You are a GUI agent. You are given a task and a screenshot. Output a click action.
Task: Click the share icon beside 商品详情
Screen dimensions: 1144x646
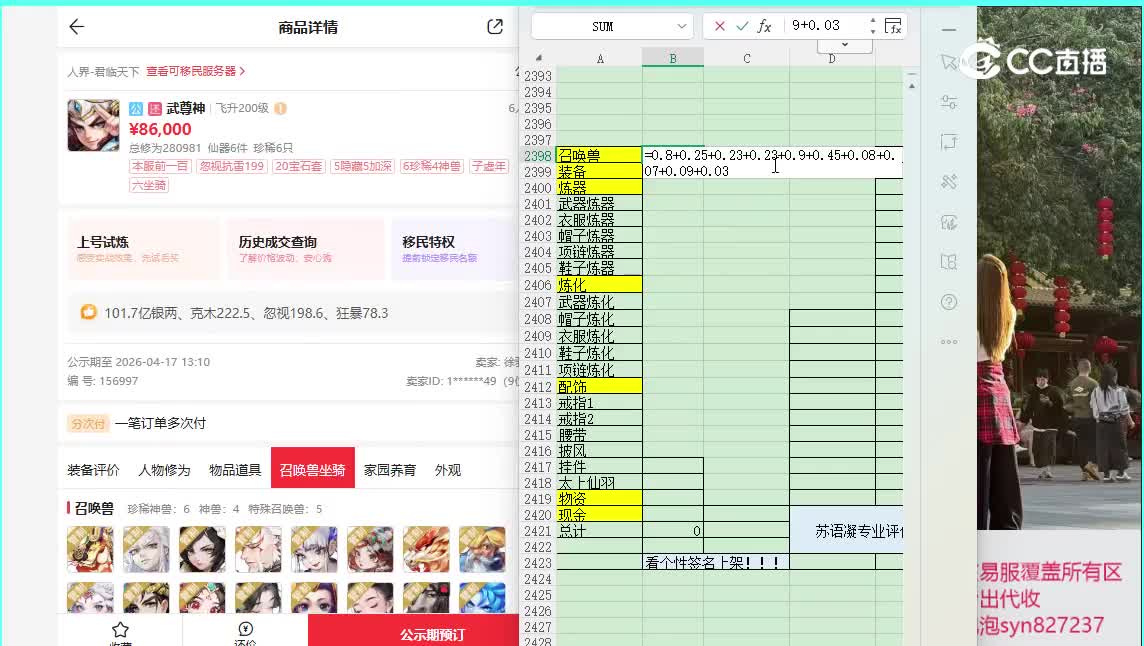click(x=495, y=27)
